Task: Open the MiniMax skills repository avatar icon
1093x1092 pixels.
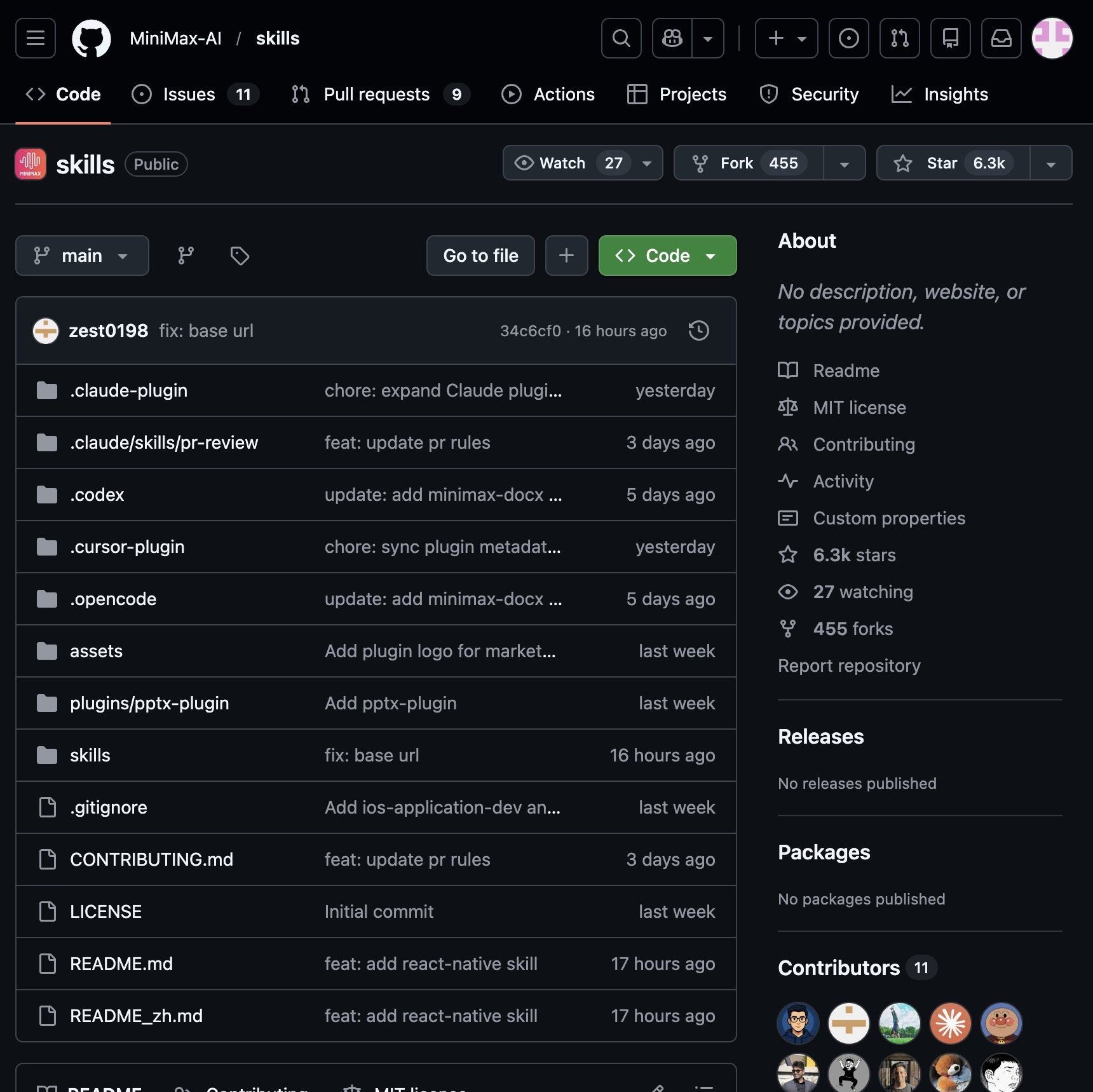Action: click(x=30, y=163)
